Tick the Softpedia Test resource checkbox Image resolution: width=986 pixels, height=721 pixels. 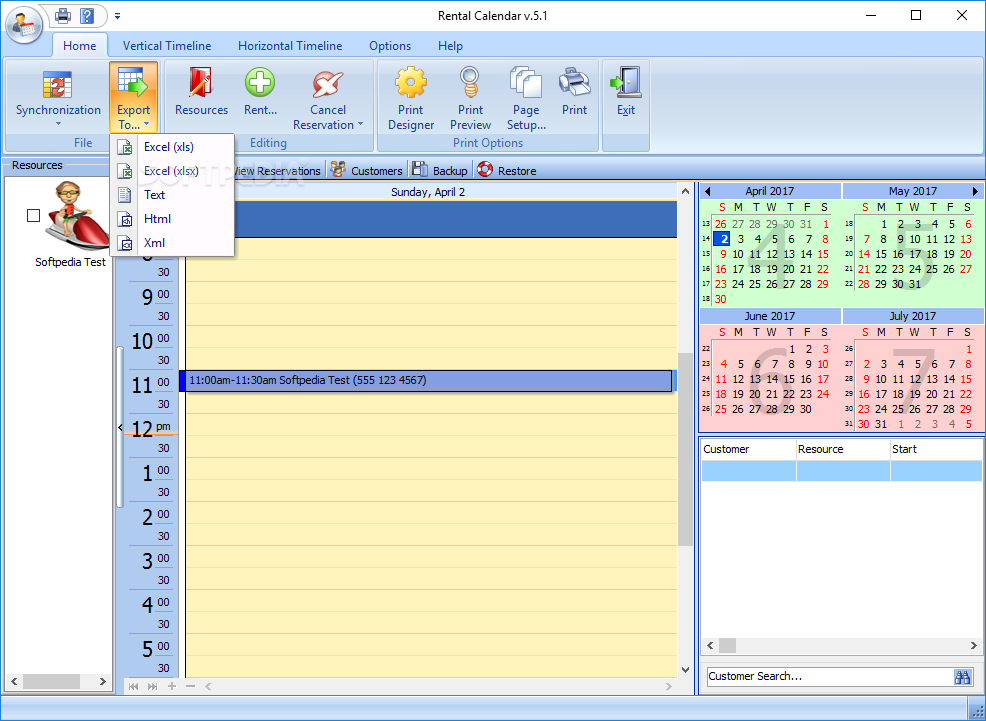tap(33, 216)
